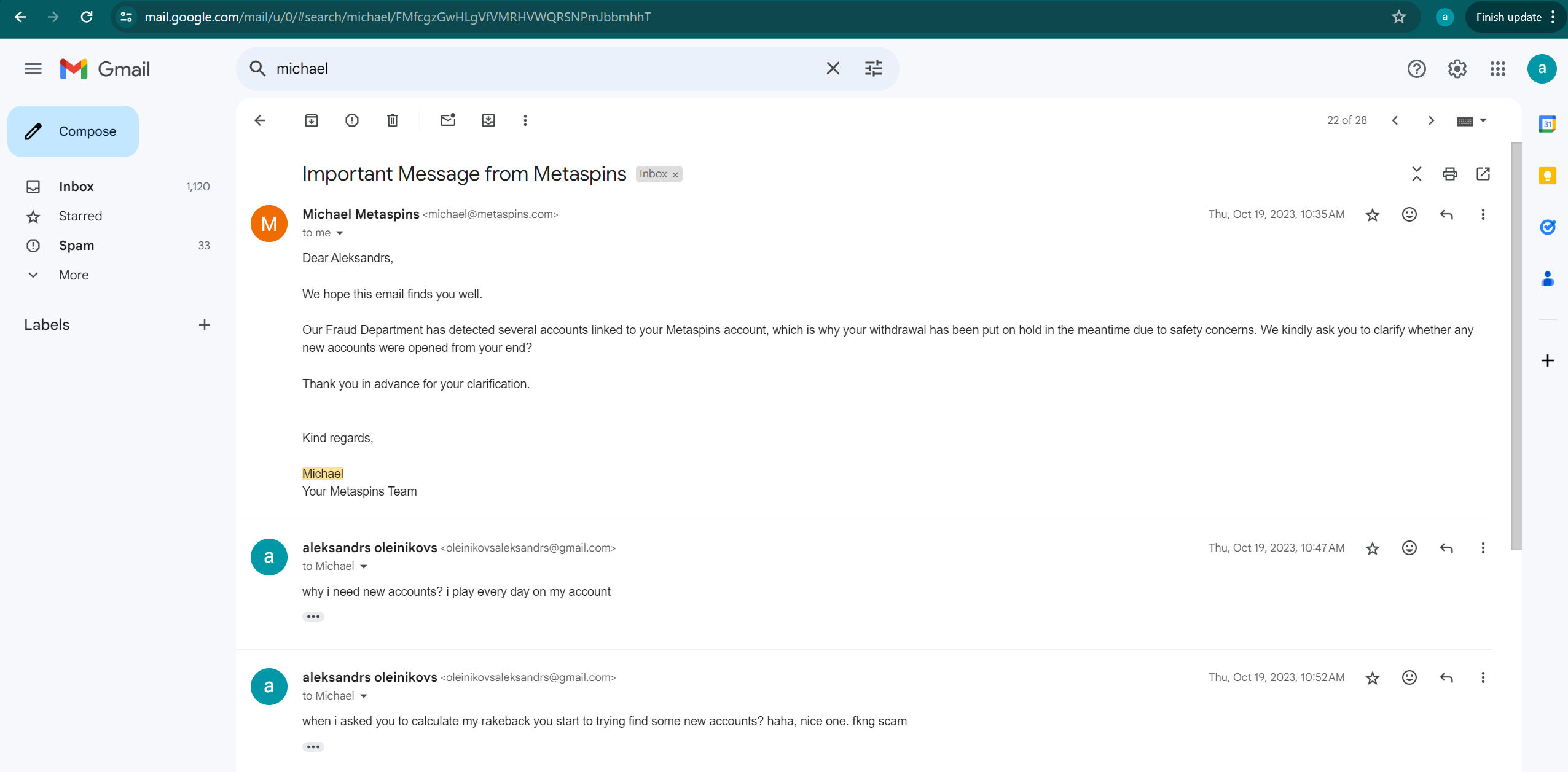Bookmark this page with star
The height and width of the screenshot is (772, 1568).
pyautogui.click(x=1399, y=17)
